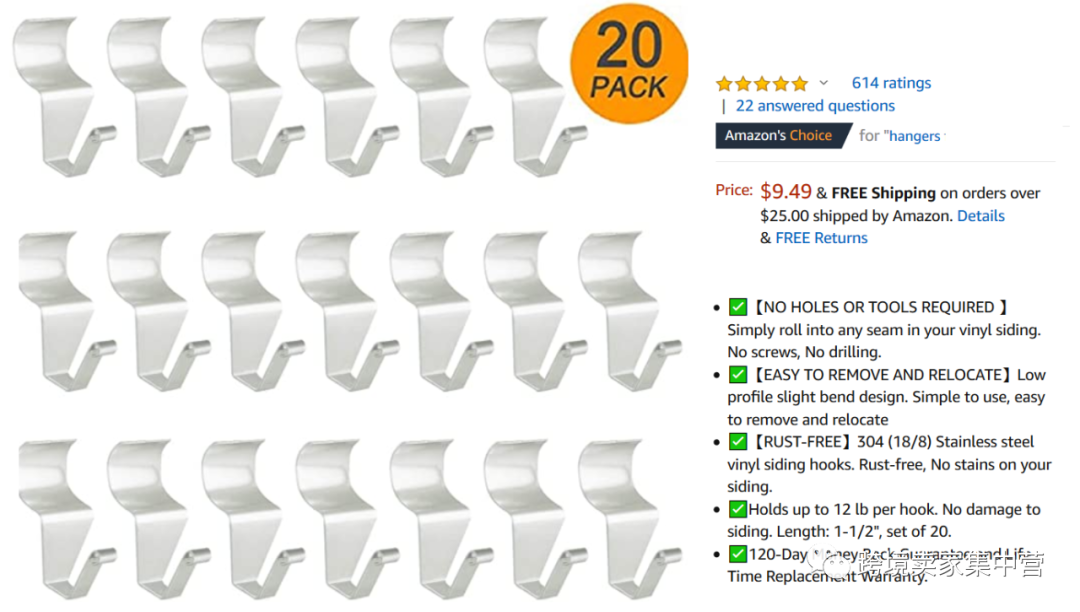The height and width of the screenshot is (612, 1080).
Task: Click the checkmark beside EASY TO REMOVE AND RELOCATE
Action: [738, 375]
